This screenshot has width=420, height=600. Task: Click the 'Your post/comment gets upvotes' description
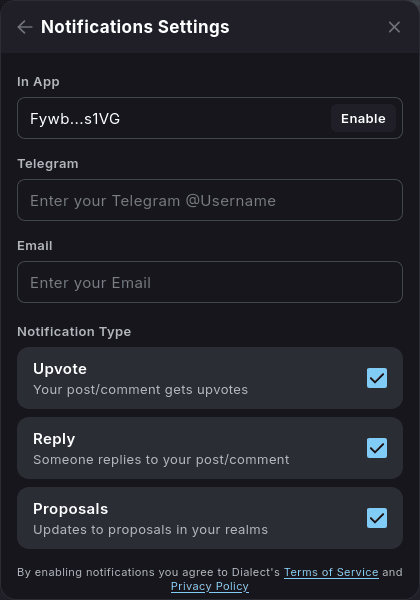click(140, 390)
